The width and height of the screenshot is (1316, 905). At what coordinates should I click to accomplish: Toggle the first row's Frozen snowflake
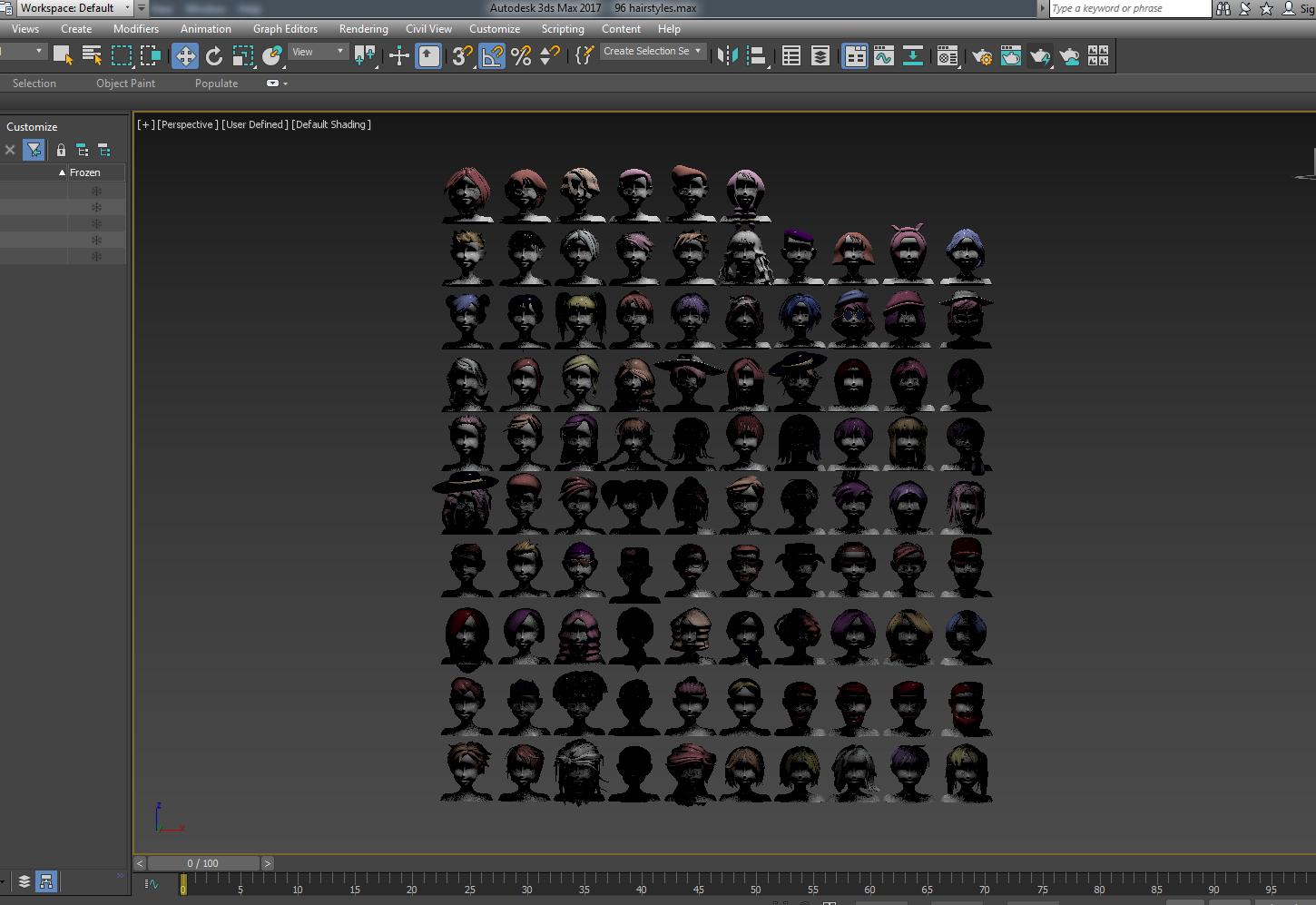[96, 192]
